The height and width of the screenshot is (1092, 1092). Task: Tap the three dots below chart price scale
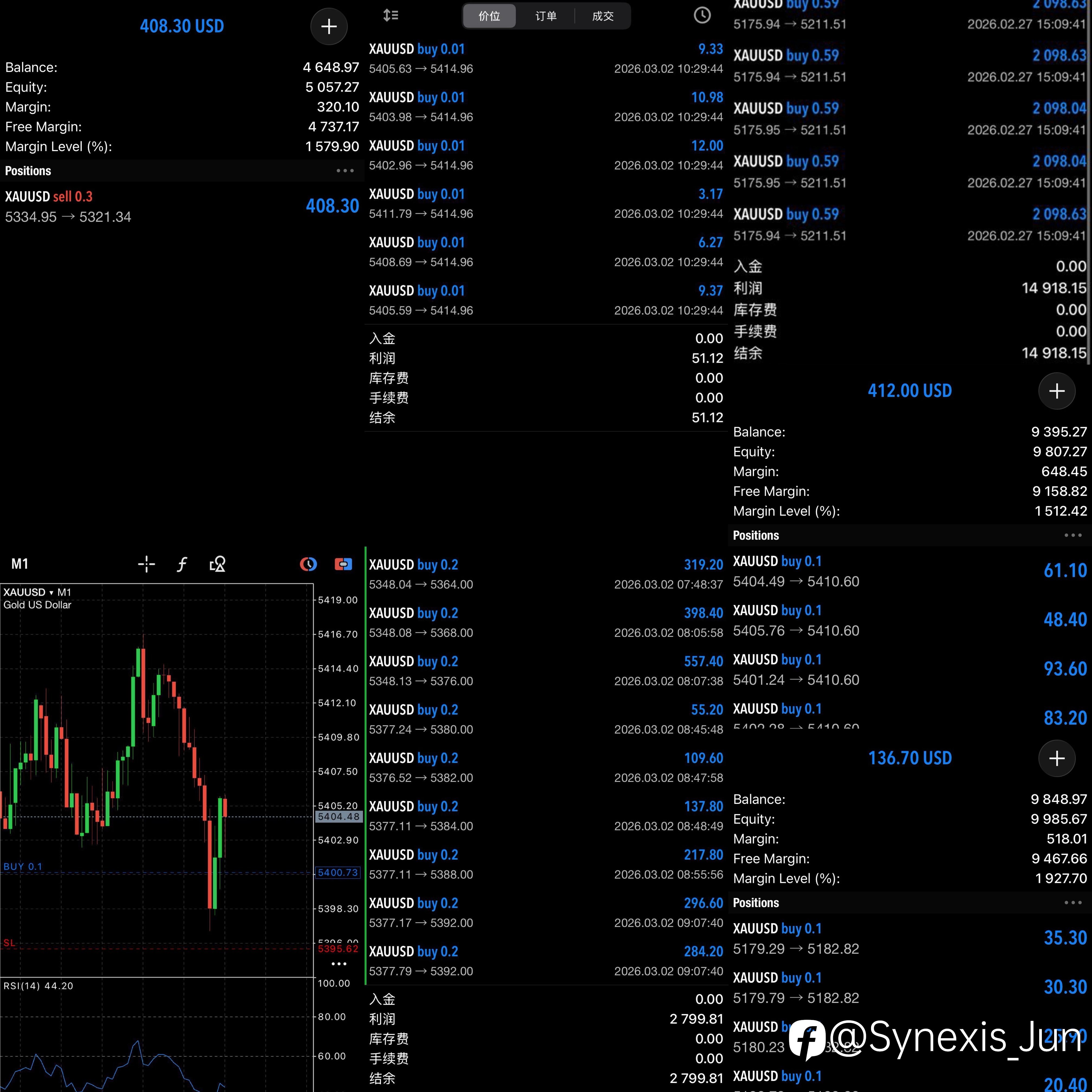[339, 964]
